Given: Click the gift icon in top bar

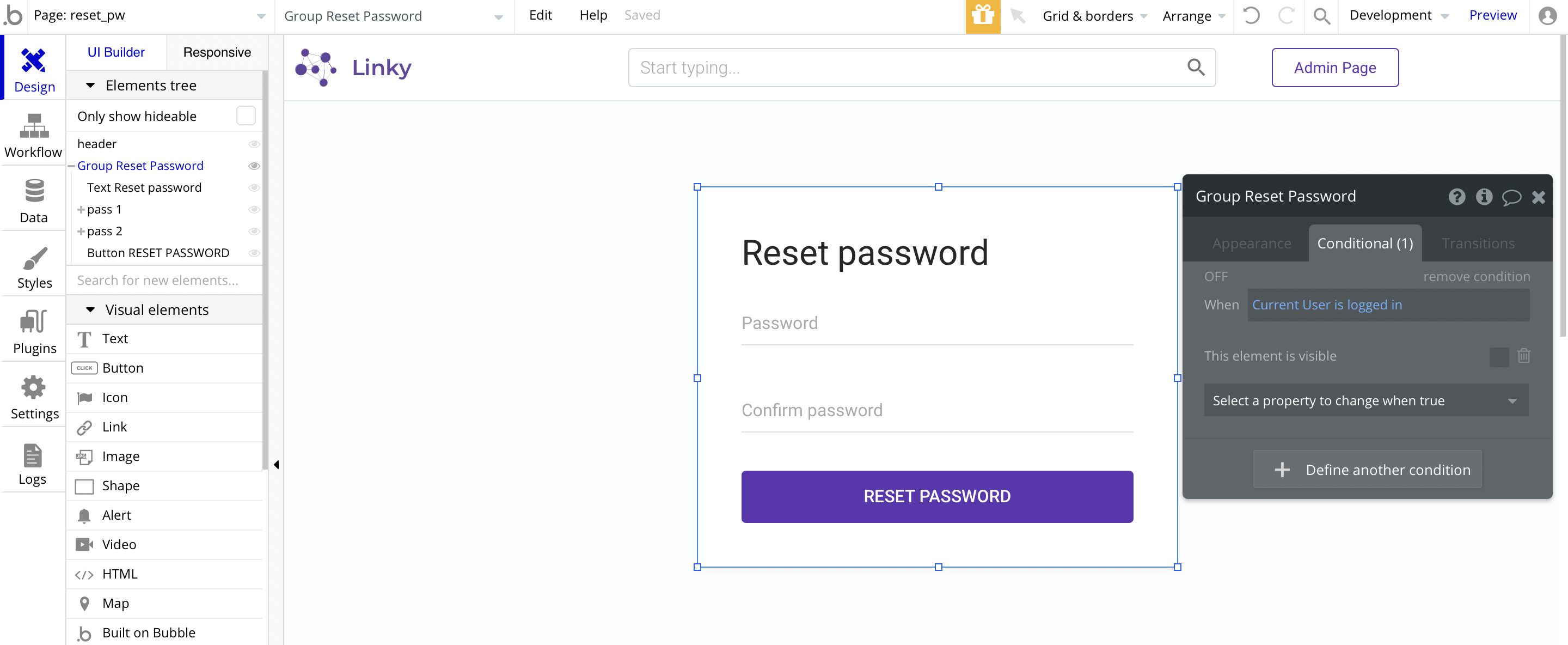Looking at the screenshot, I should coord(982,15).
